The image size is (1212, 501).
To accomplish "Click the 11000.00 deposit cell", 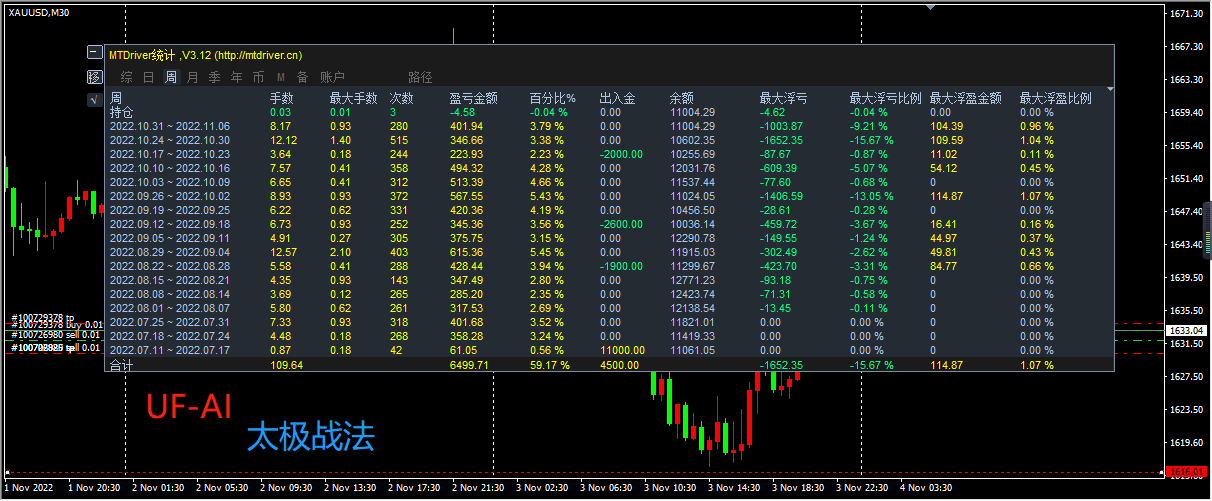I will (x=622, y=351).
